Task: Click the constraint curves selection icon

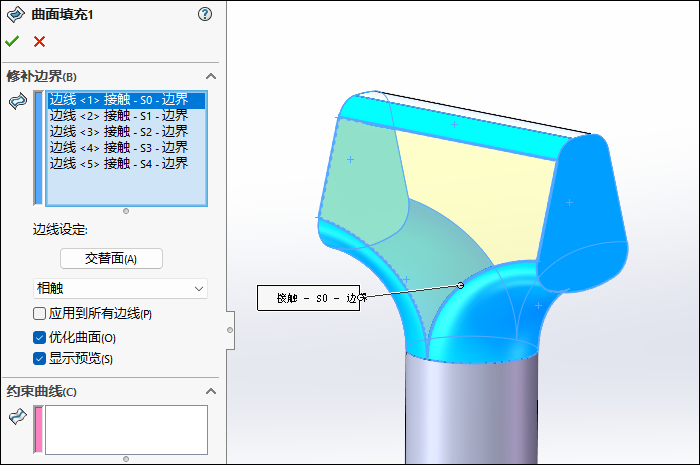Action: (x=17, y=417)
